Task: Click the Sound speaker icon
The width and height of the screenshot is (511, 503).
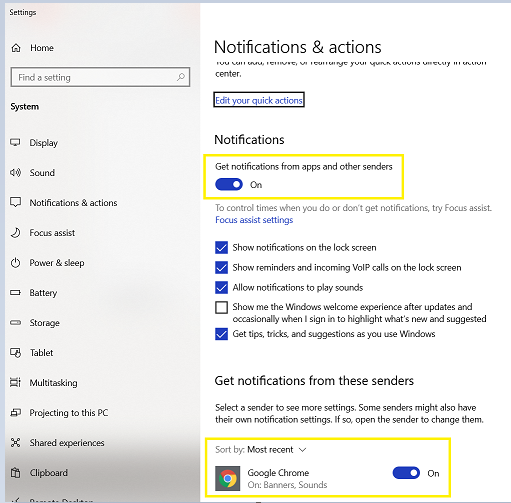Action: click(x=15, y=173)
